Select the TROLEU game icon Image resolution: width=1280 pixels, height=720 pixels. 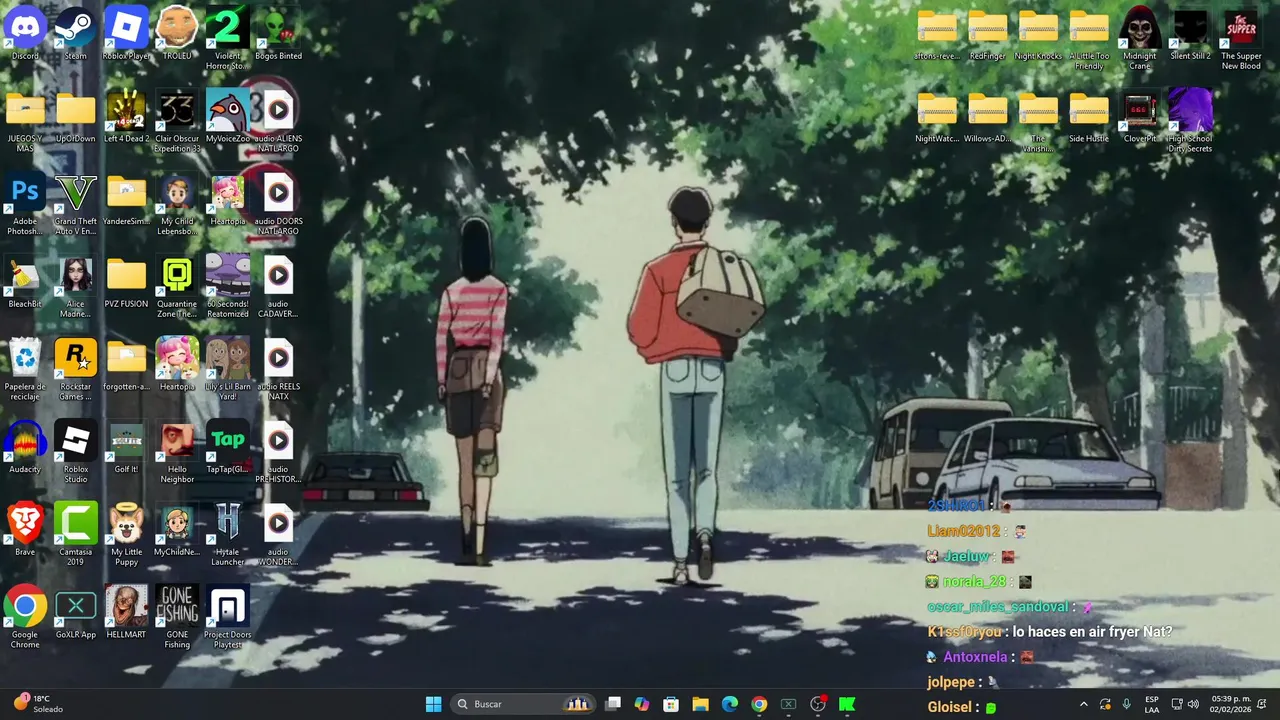(x=177, y=35)
